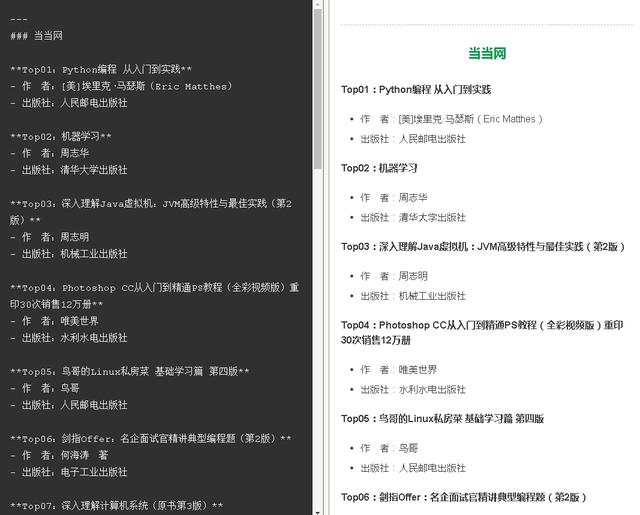This screenshot has width=640, height=515.
Task: Click editor line '- 出版社: 机械工业出版社'
Action: tap(69, 254)
